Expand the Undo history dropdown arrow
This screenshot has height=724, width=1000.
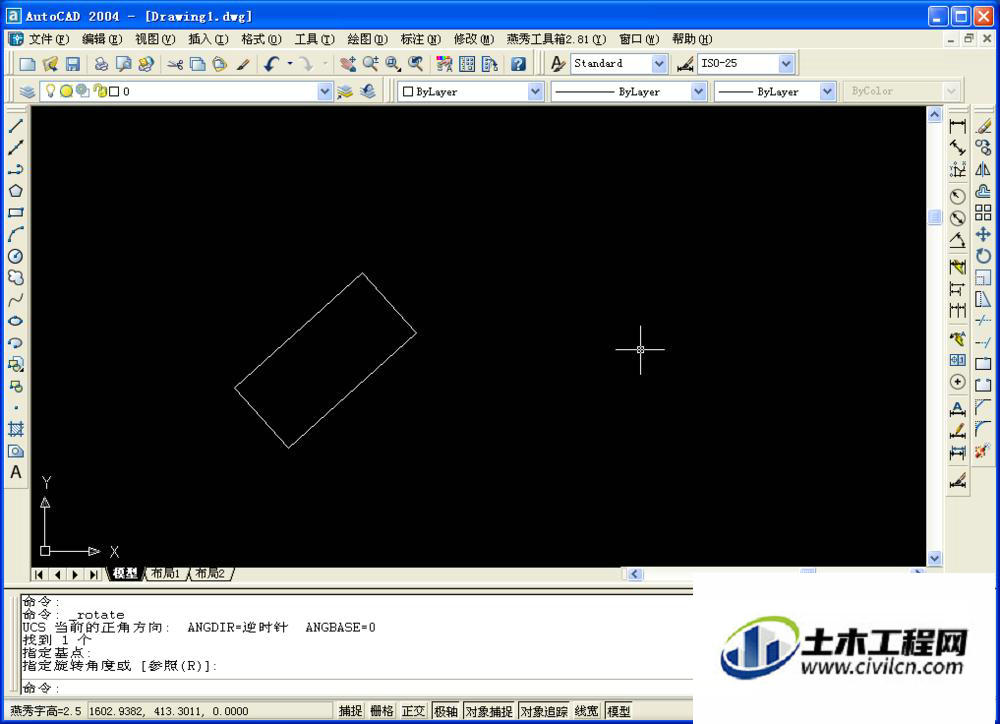coord(290,64)
